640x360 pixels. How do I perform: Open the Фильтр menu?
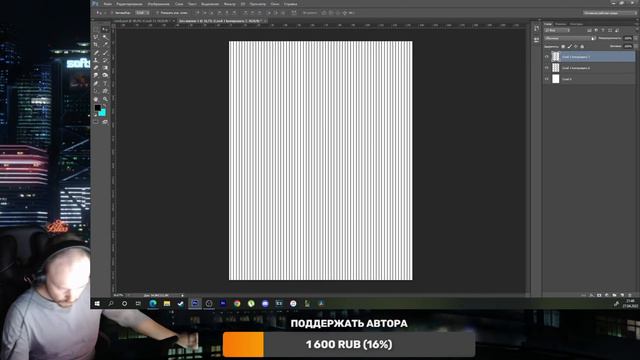coord(229,4)
